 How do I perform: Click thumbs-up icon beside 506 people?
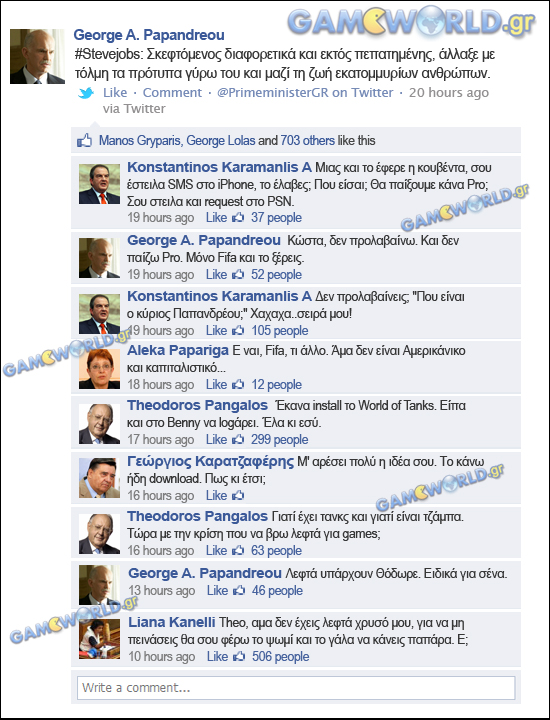point(239,657)
